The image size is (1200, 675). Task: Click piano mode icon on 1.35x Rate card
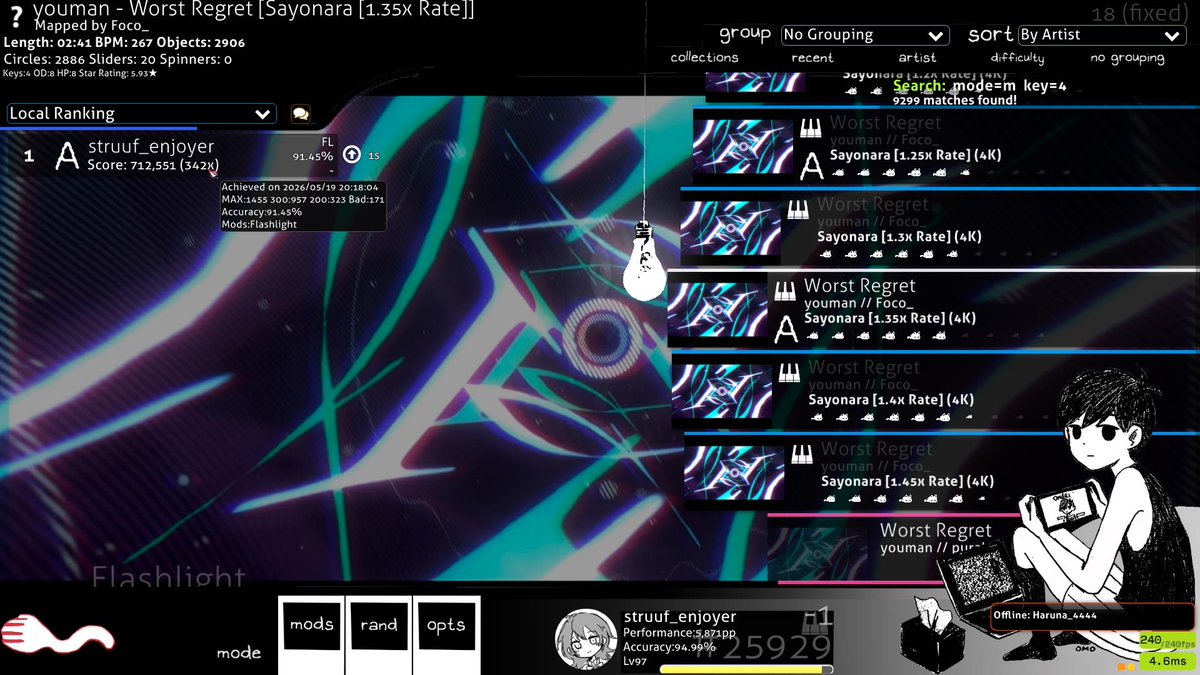click(x=784, y=292)
